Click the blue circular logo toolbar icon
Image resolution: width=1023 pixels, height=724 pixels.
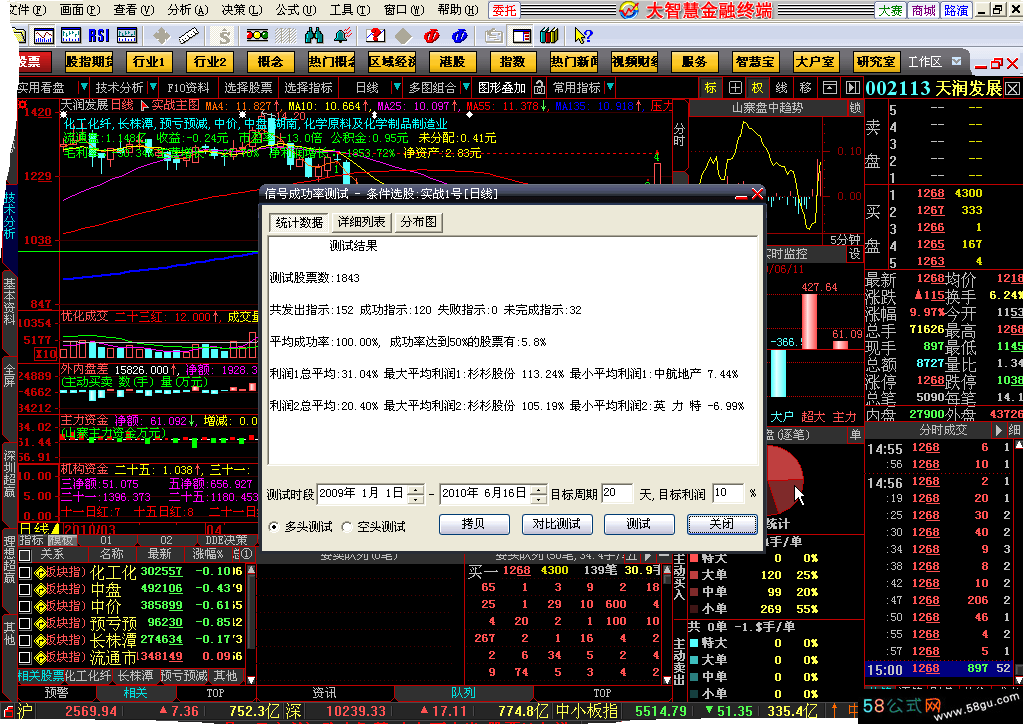[459, 36]
